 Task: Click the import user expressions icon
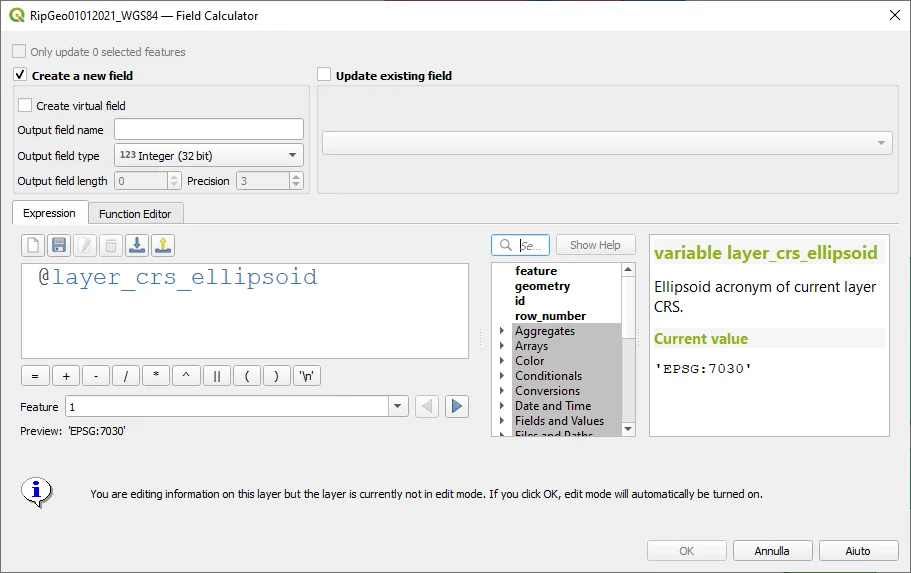(137, 245)
